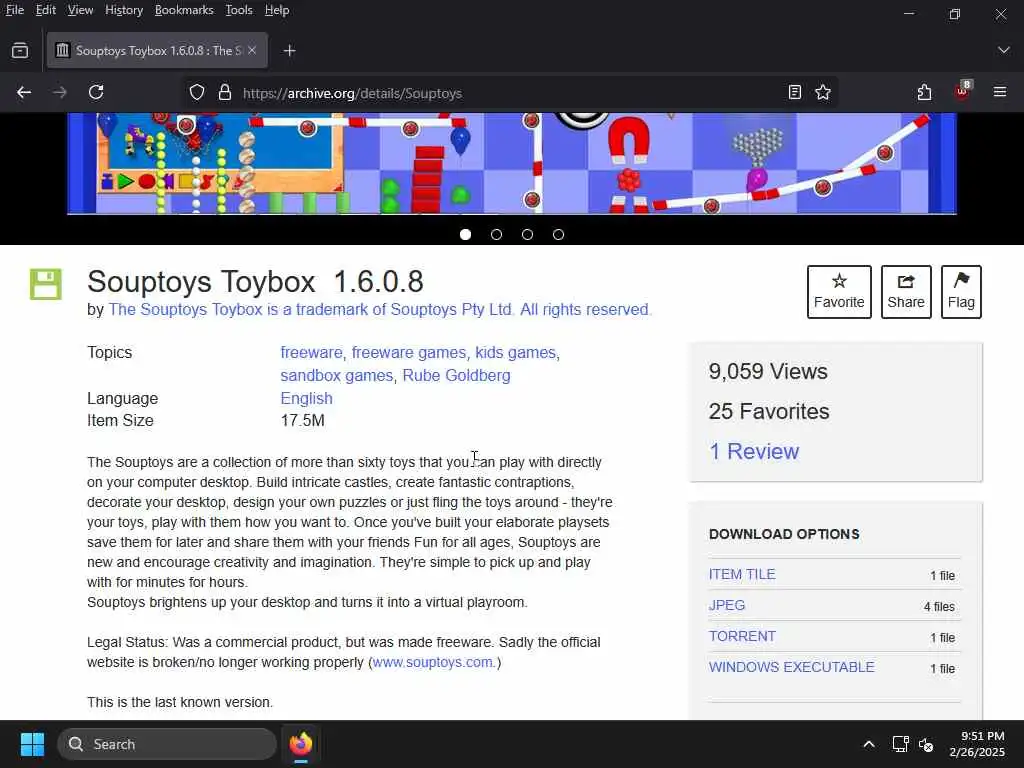
Task: Expand the JPEG 4 files list
Action: coord(939,607)
